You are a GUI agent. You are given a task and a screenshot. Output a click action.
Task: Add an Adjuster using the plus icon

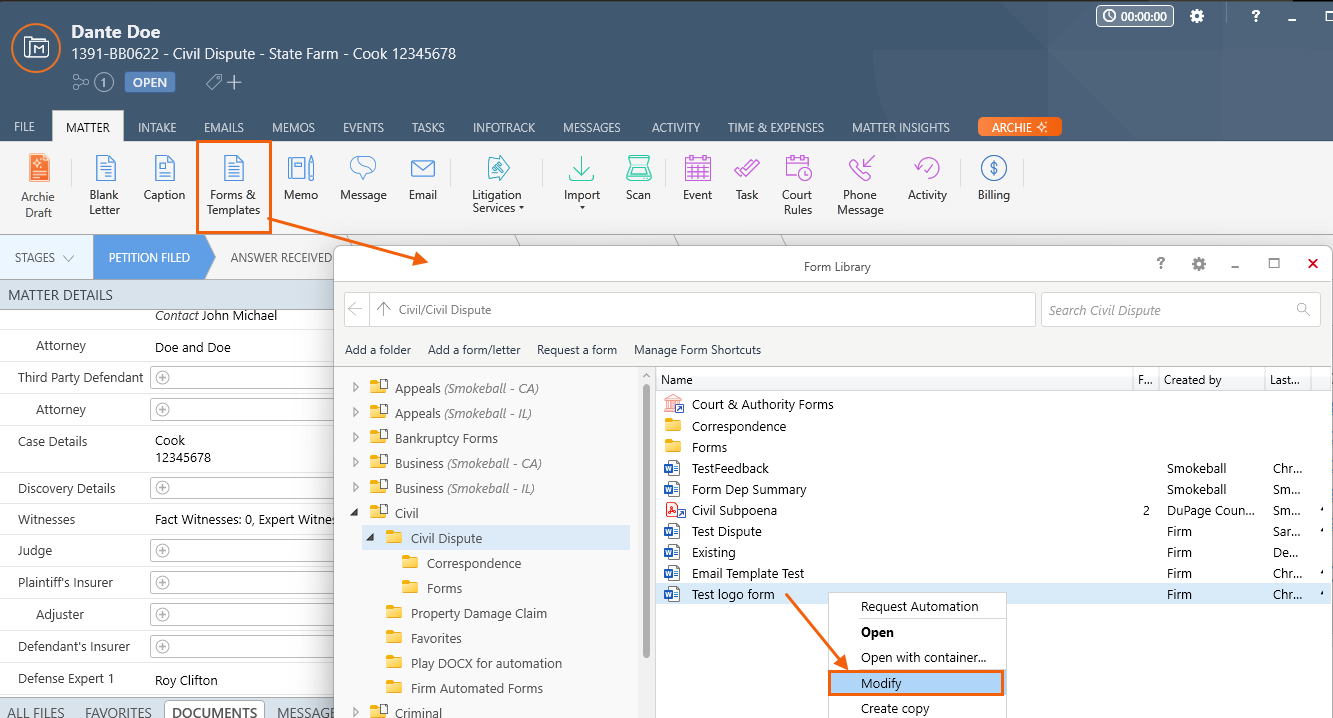click(x=163, y=615)
